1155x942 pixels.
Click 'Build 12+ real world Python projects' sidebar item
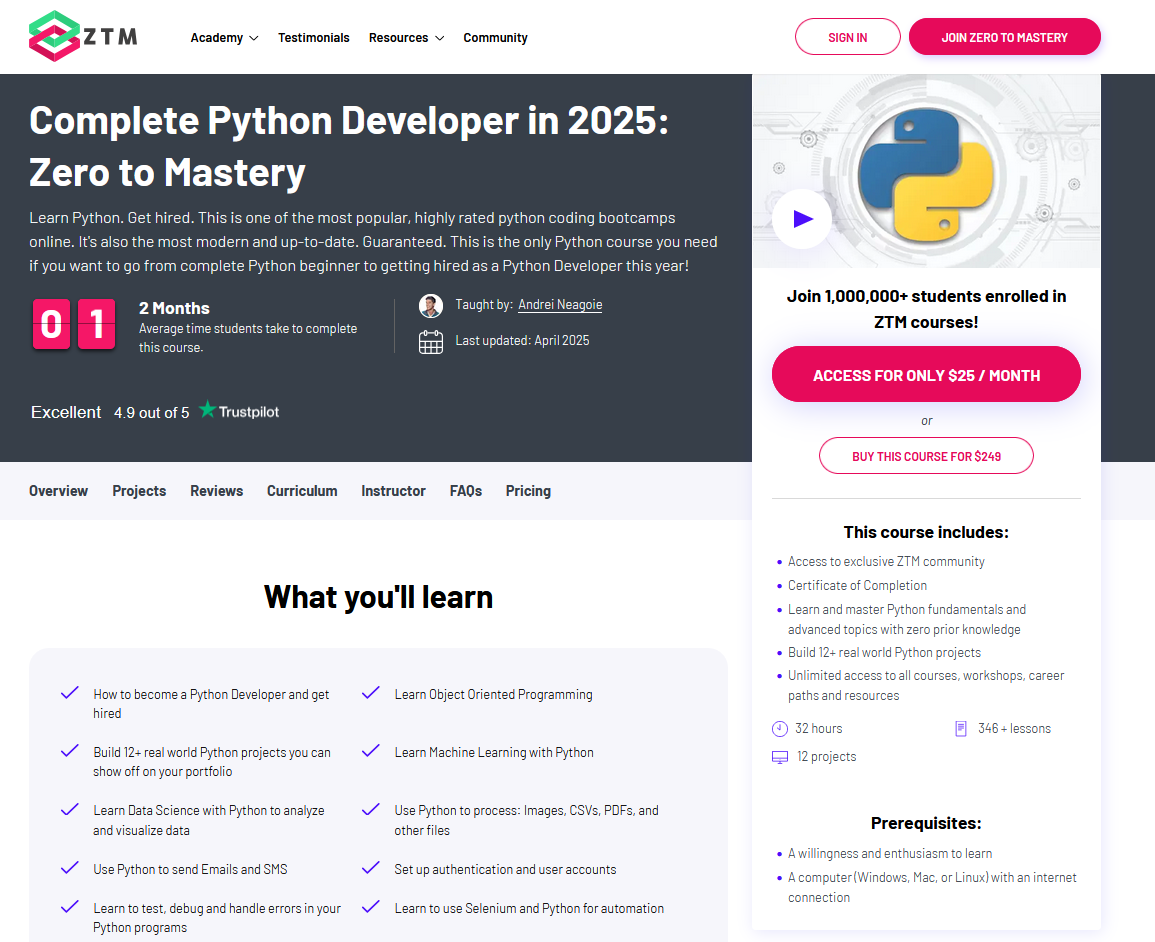point(884,653)
